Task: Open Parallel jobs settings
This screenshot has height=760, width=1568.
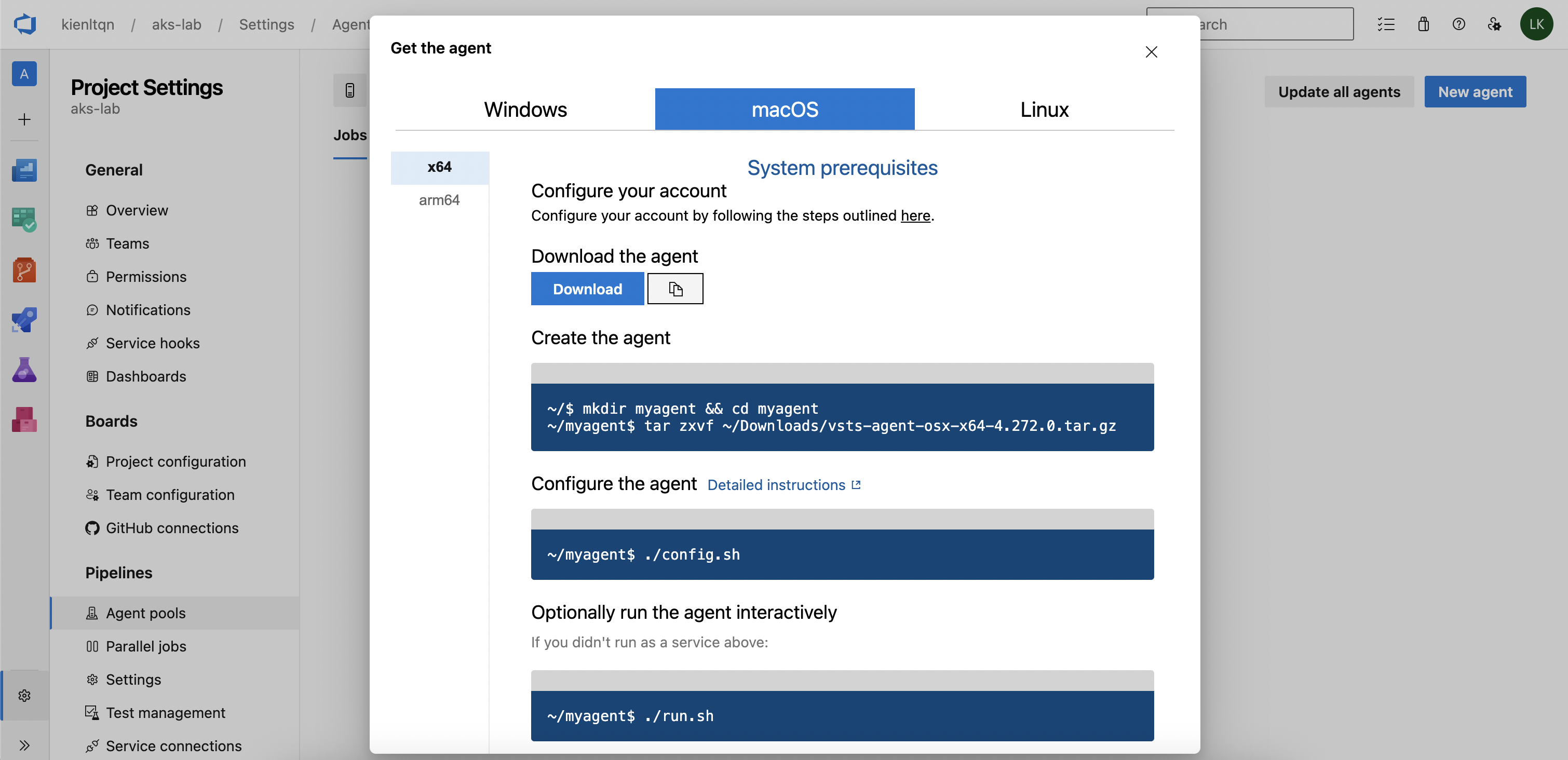Action: (x=146, y=646)
